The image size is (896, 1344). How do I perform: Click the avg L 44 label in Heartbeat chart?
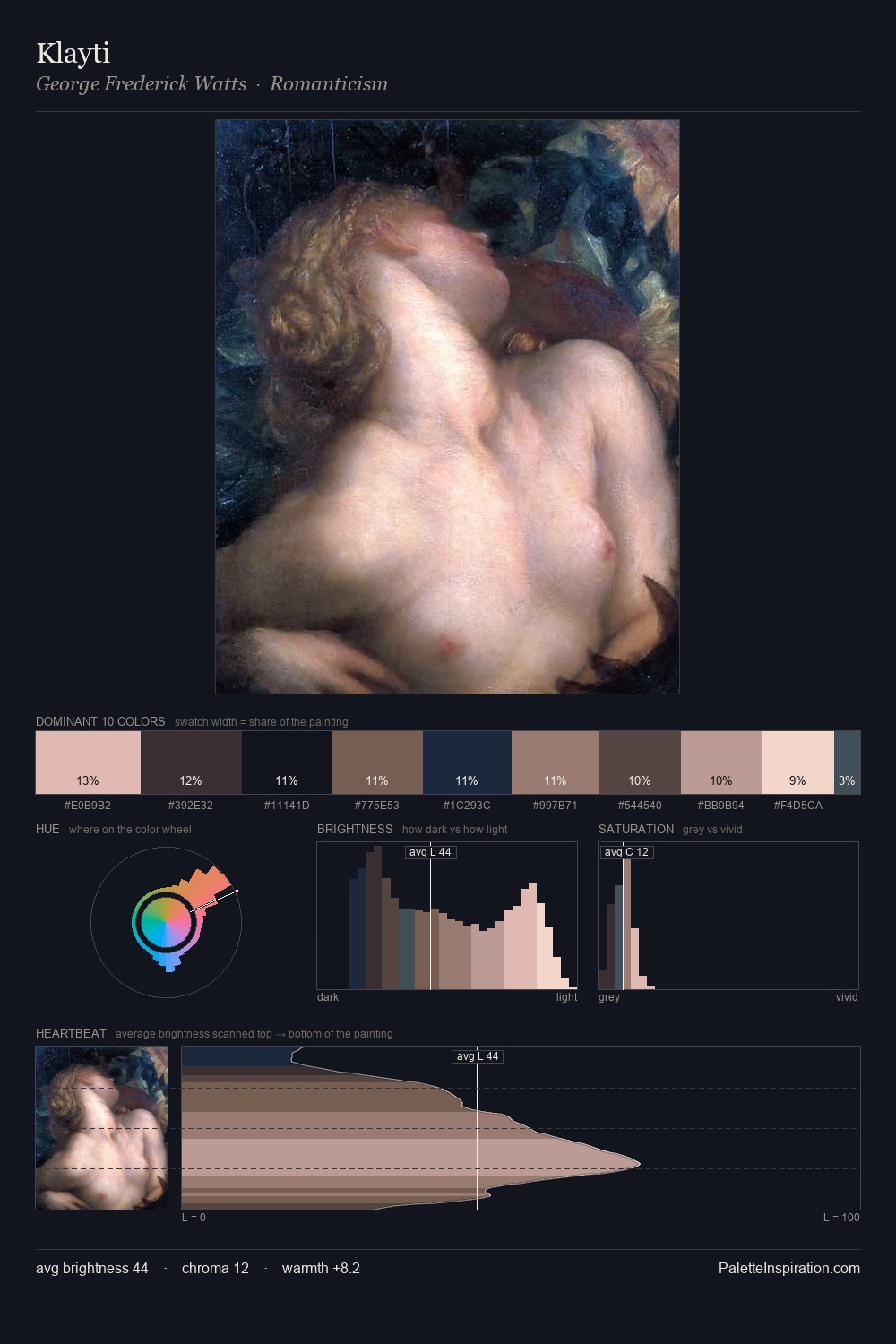point(478,1056)
